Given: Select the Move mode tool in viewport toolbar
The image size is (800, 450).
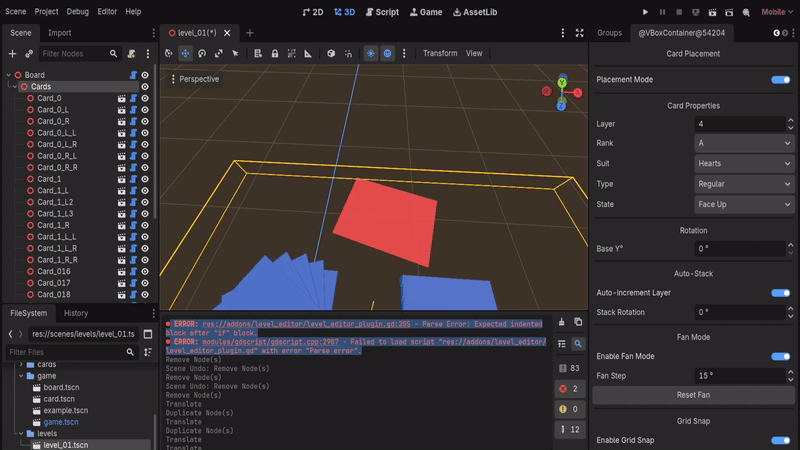Looking at the screenshot, I should click(x=185, y=53).
